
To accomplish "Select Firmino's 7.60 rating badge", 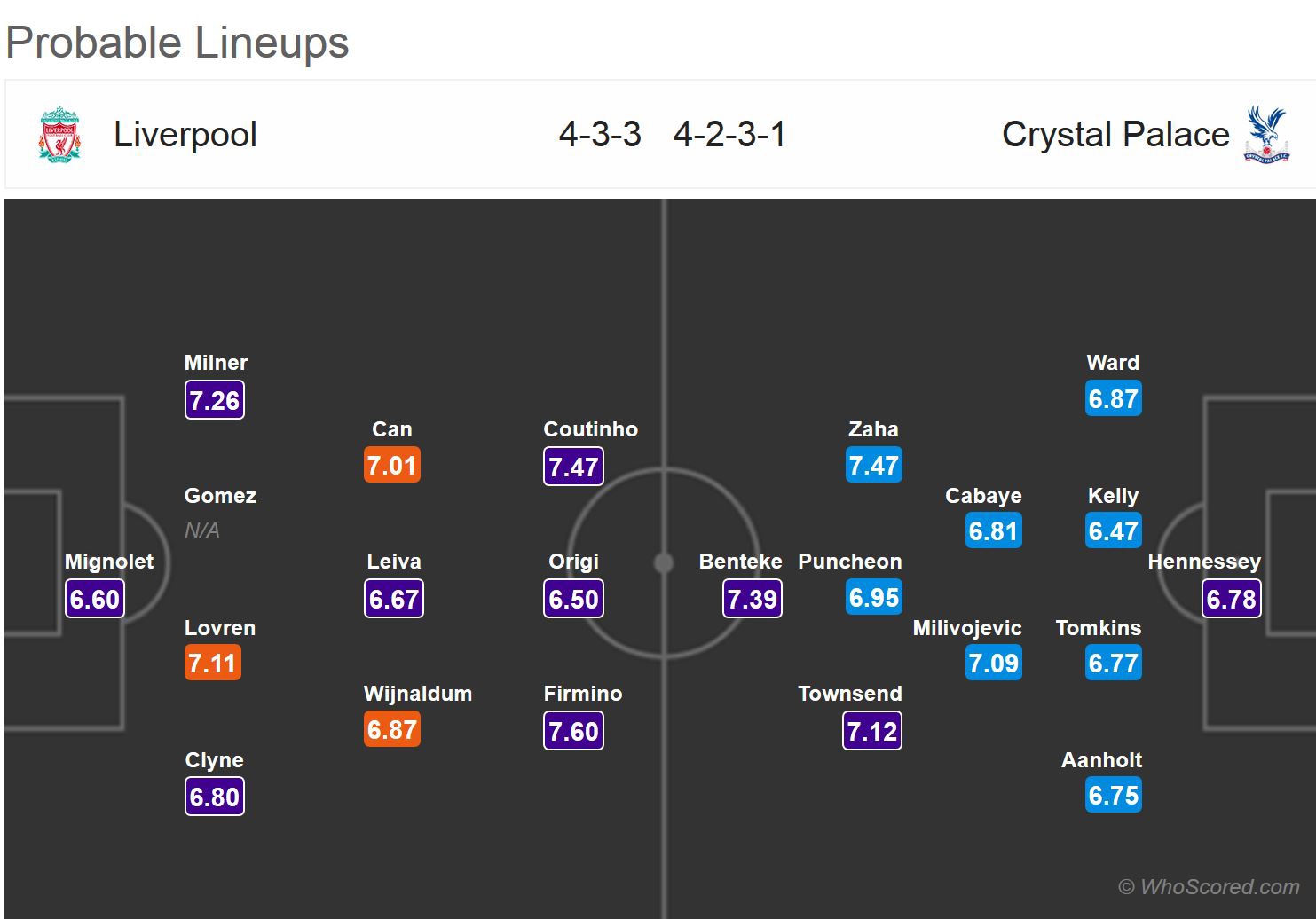I will tap(573, 731).
